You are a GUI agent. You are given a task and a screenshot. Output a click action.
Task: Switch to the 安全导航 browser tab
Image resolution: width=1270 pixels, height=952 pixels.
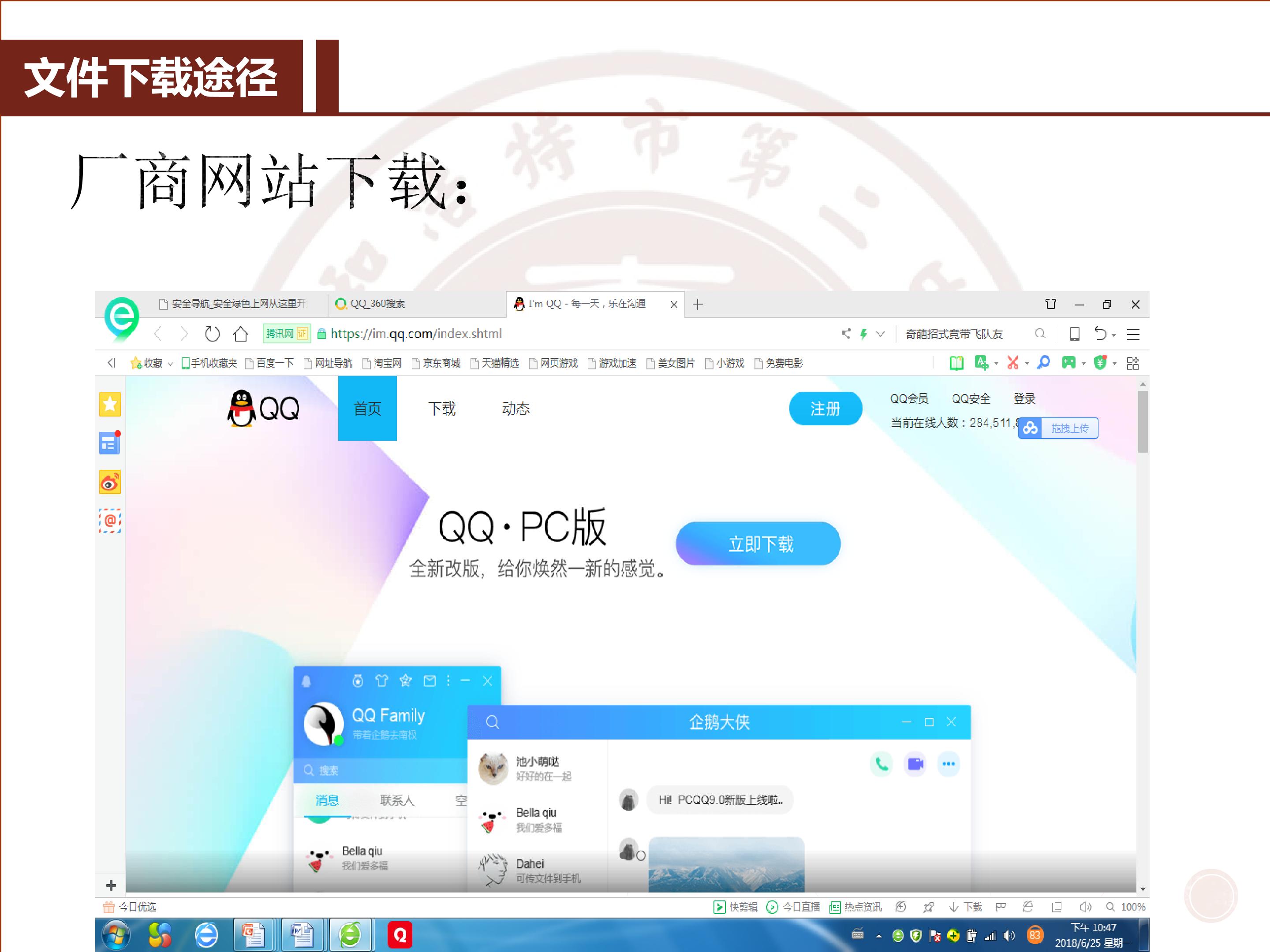tap(240, 304)
